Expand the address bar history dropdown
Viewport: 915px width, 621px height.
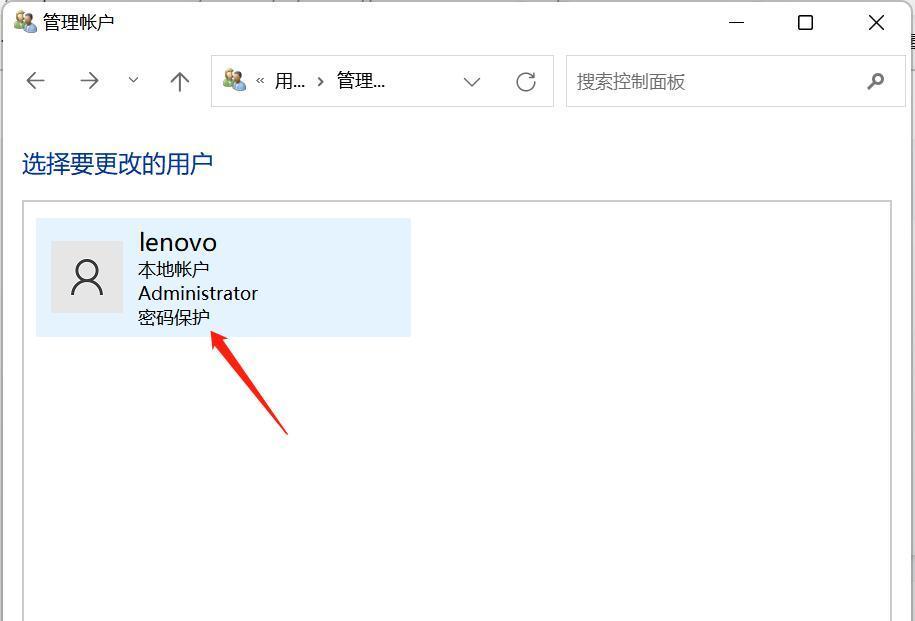point(472,82)
